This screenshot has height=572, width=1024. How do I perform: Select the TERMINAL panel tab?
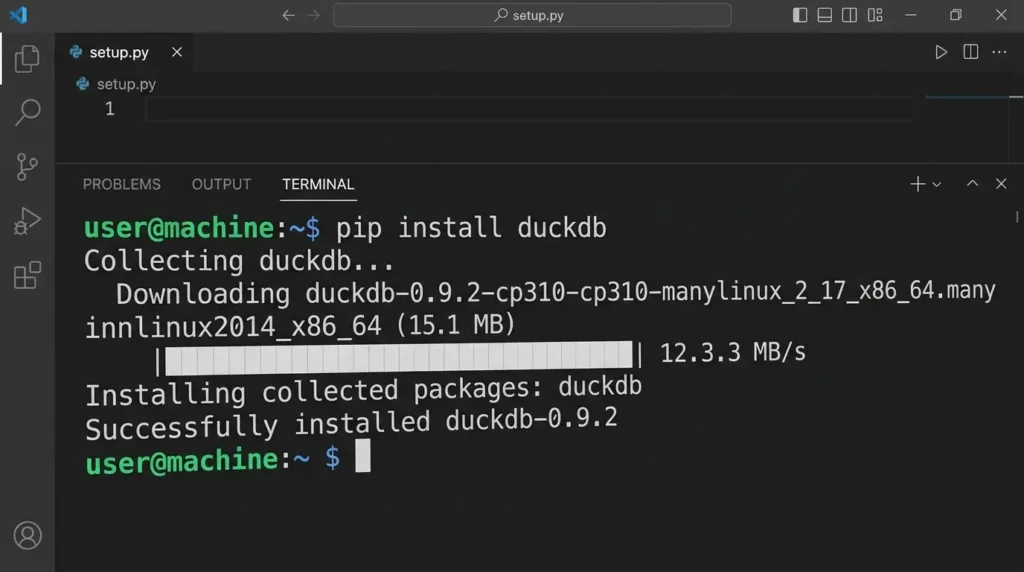(318, 184)
